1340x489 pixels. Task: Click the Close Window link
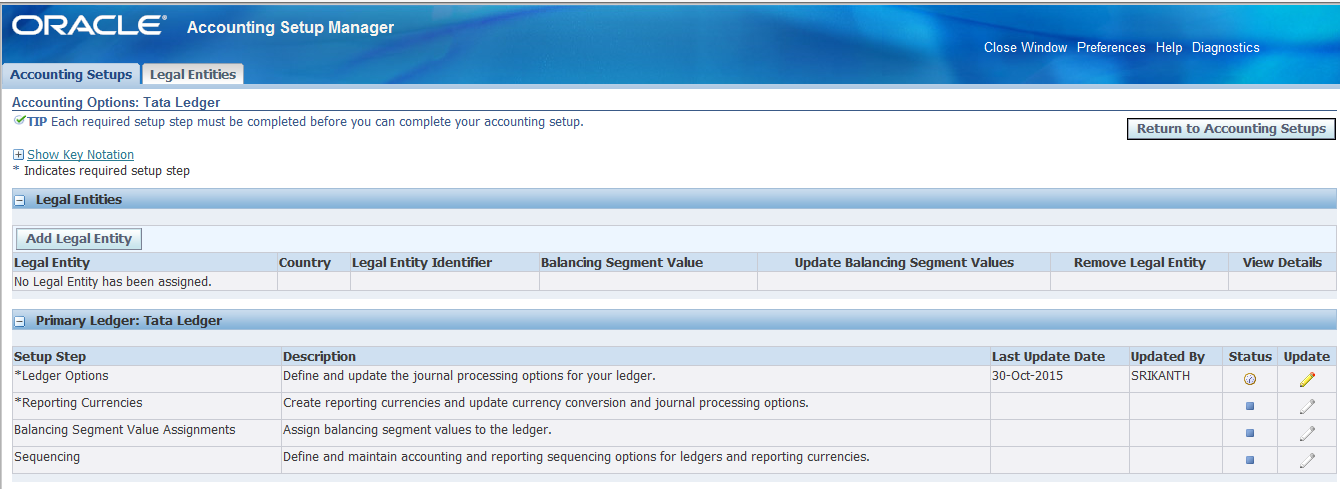[x=1025, y=47]
